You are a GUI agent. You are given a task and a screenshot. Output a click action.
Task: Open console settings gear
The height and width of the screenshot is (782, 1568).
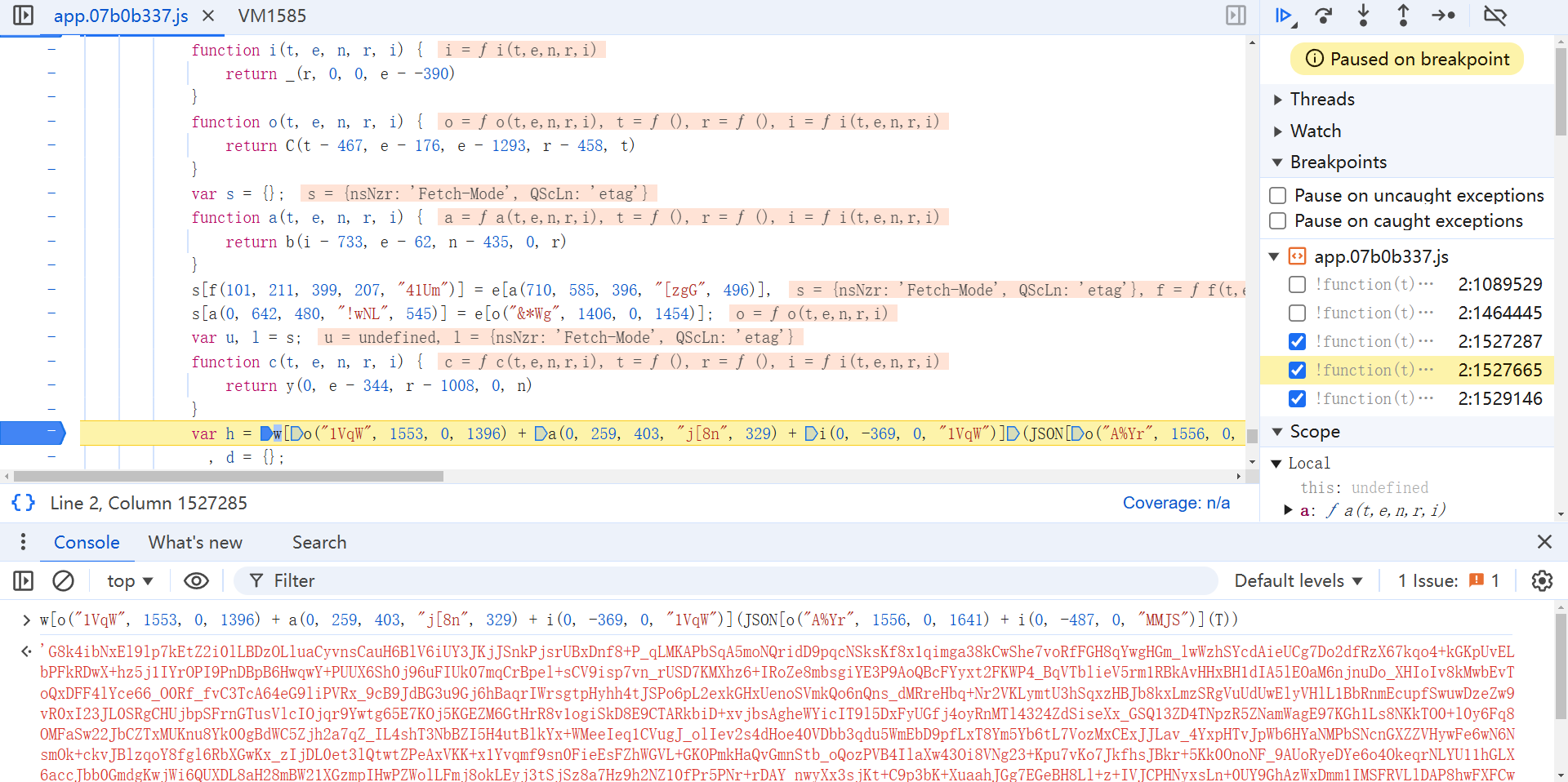click(1542, 580)
